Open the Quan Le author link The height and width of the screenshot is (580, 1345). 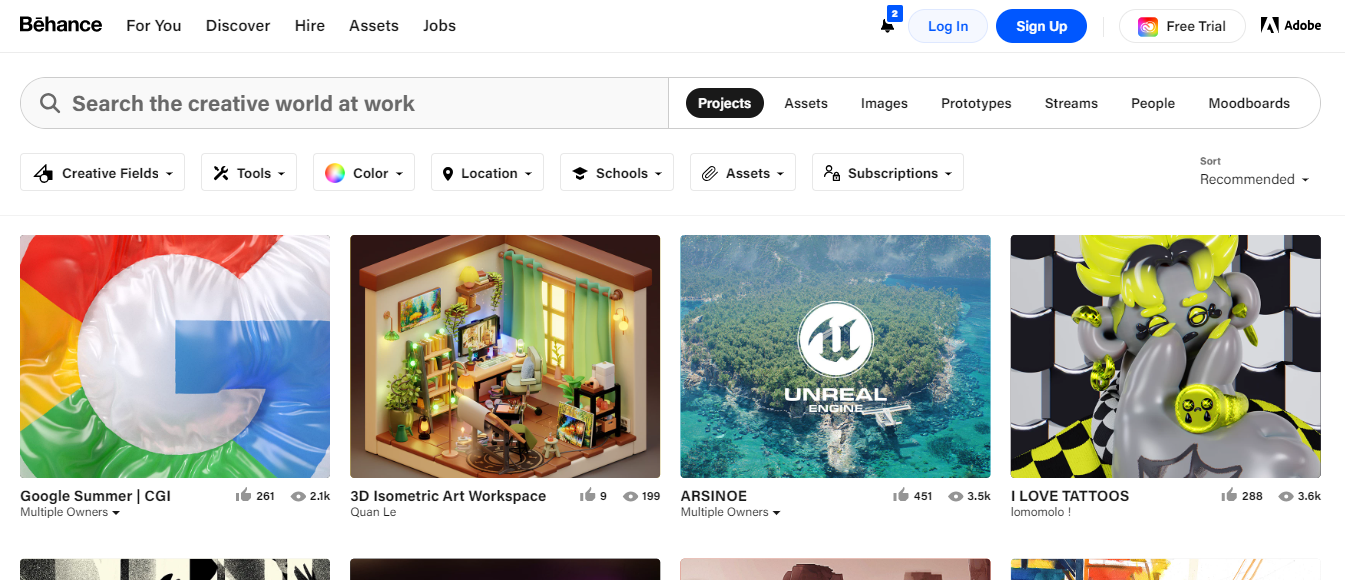pyautogui.click(x=373, y=513)
